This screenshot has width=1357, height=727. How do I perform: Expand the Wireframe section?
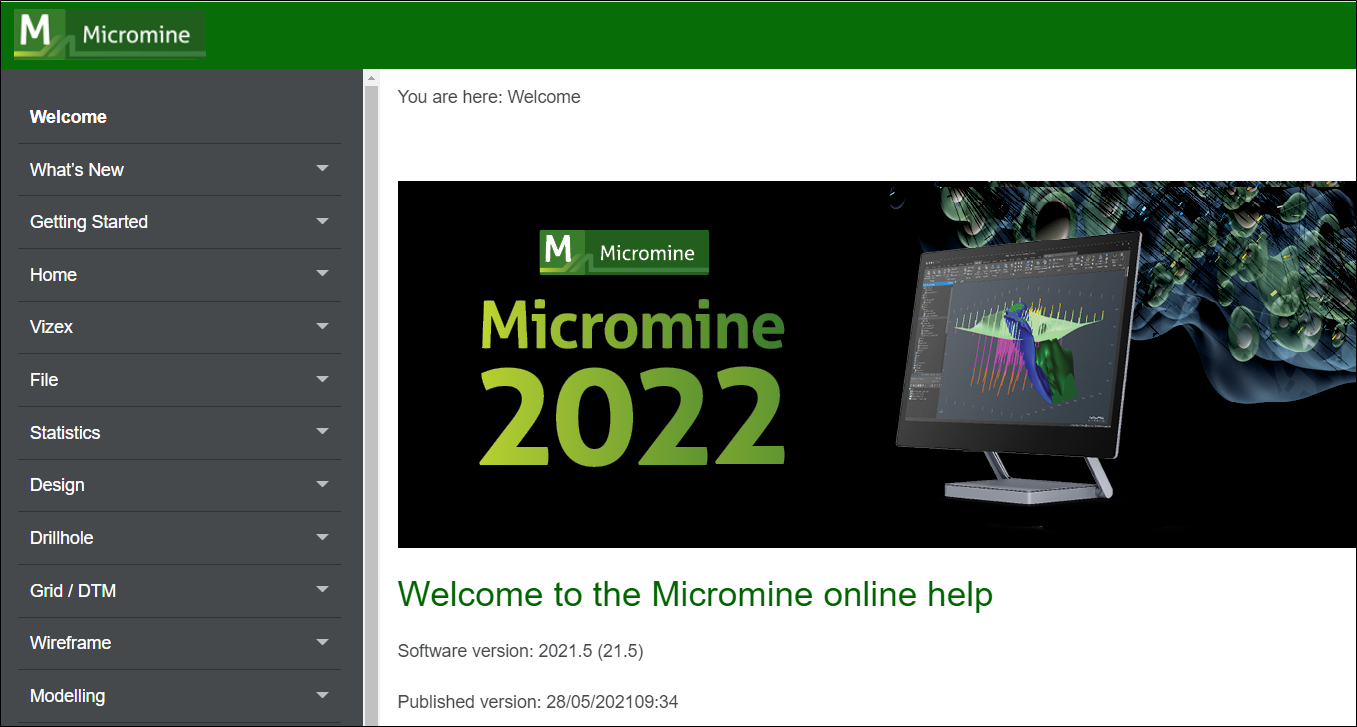[x=322, y=643]
